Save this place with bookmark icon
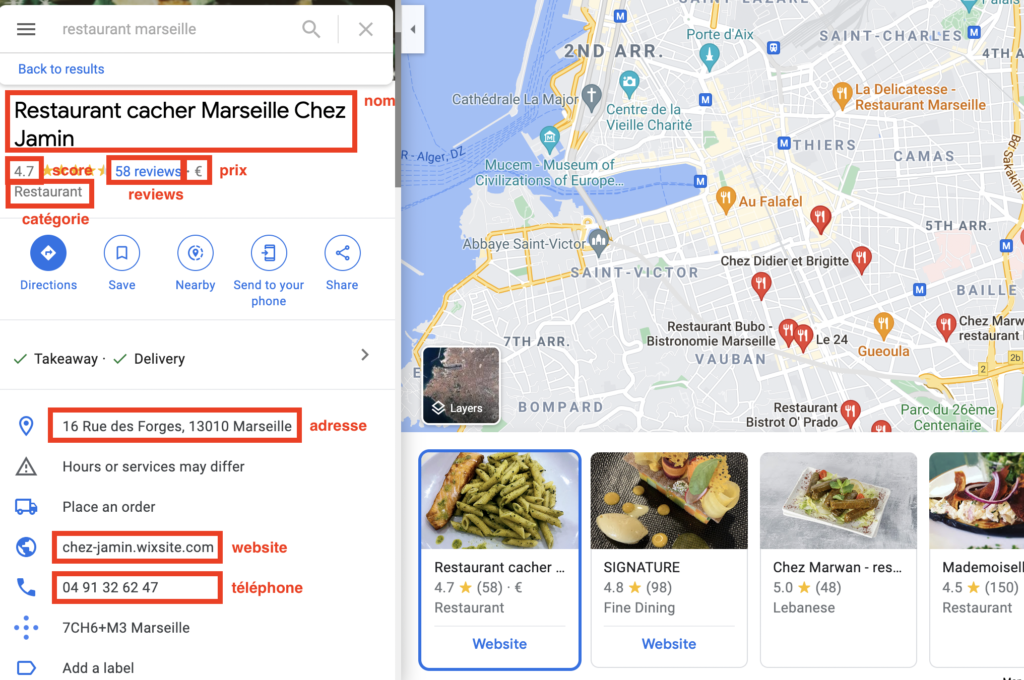The width and height of the screenshot is (1024, 680). (122, 253)
